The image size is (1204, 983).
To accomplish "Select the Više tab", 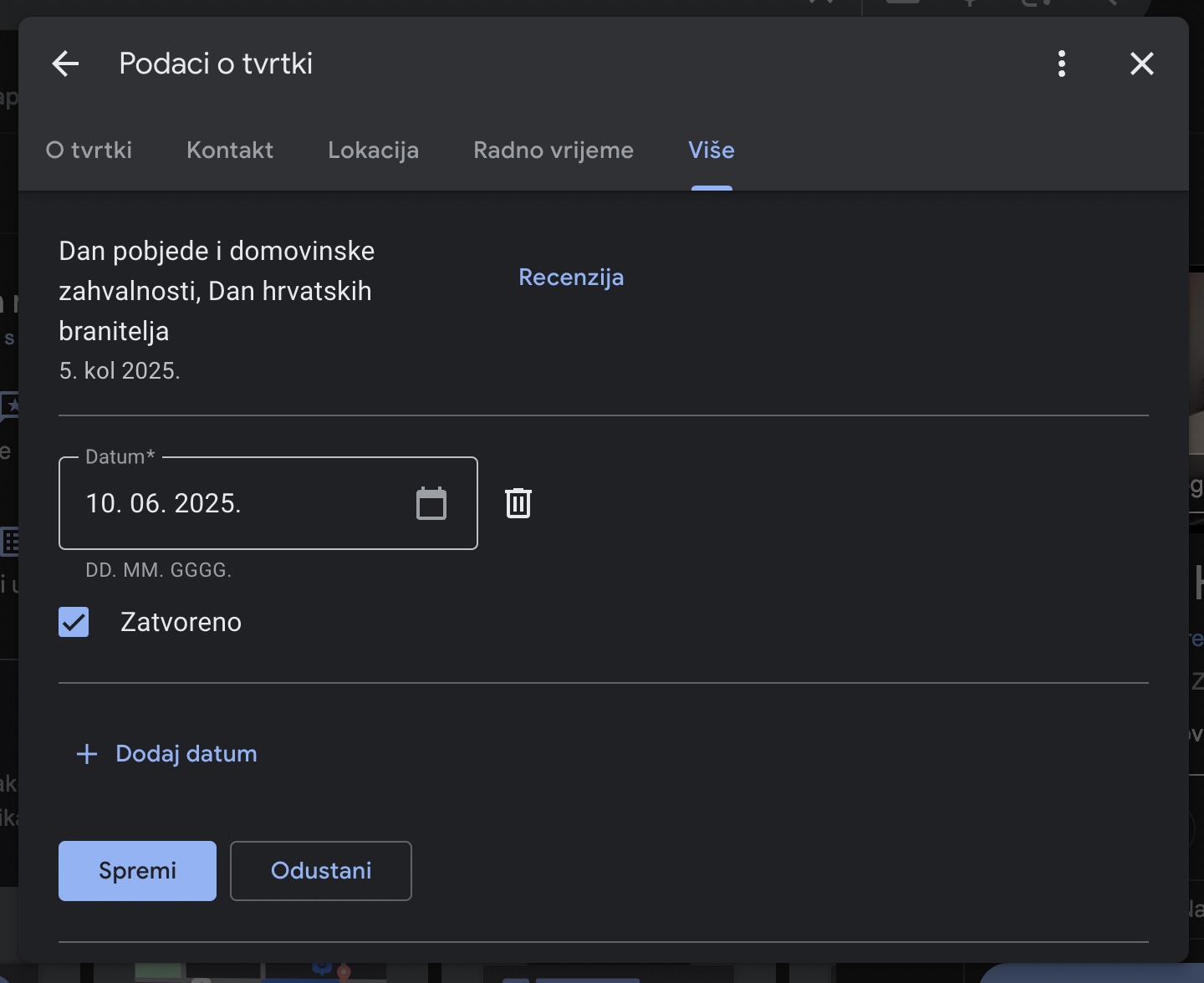I will point(712,150).
